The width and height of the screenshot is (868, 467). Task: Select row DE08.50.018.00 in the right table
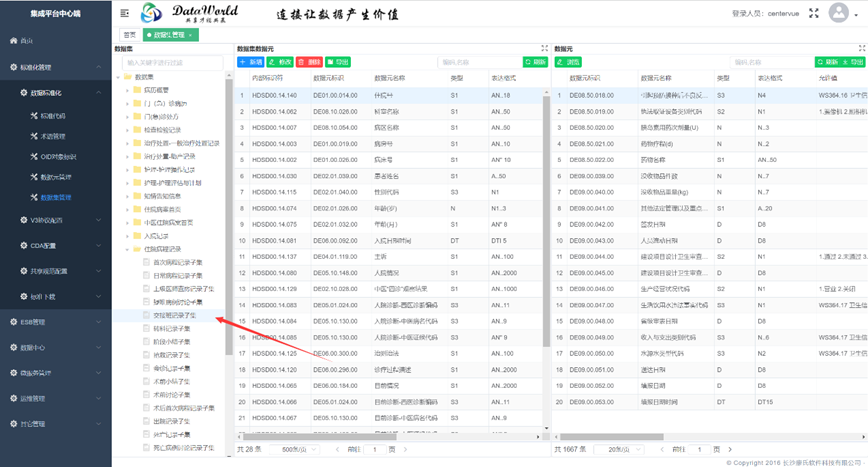click(710, 95)
